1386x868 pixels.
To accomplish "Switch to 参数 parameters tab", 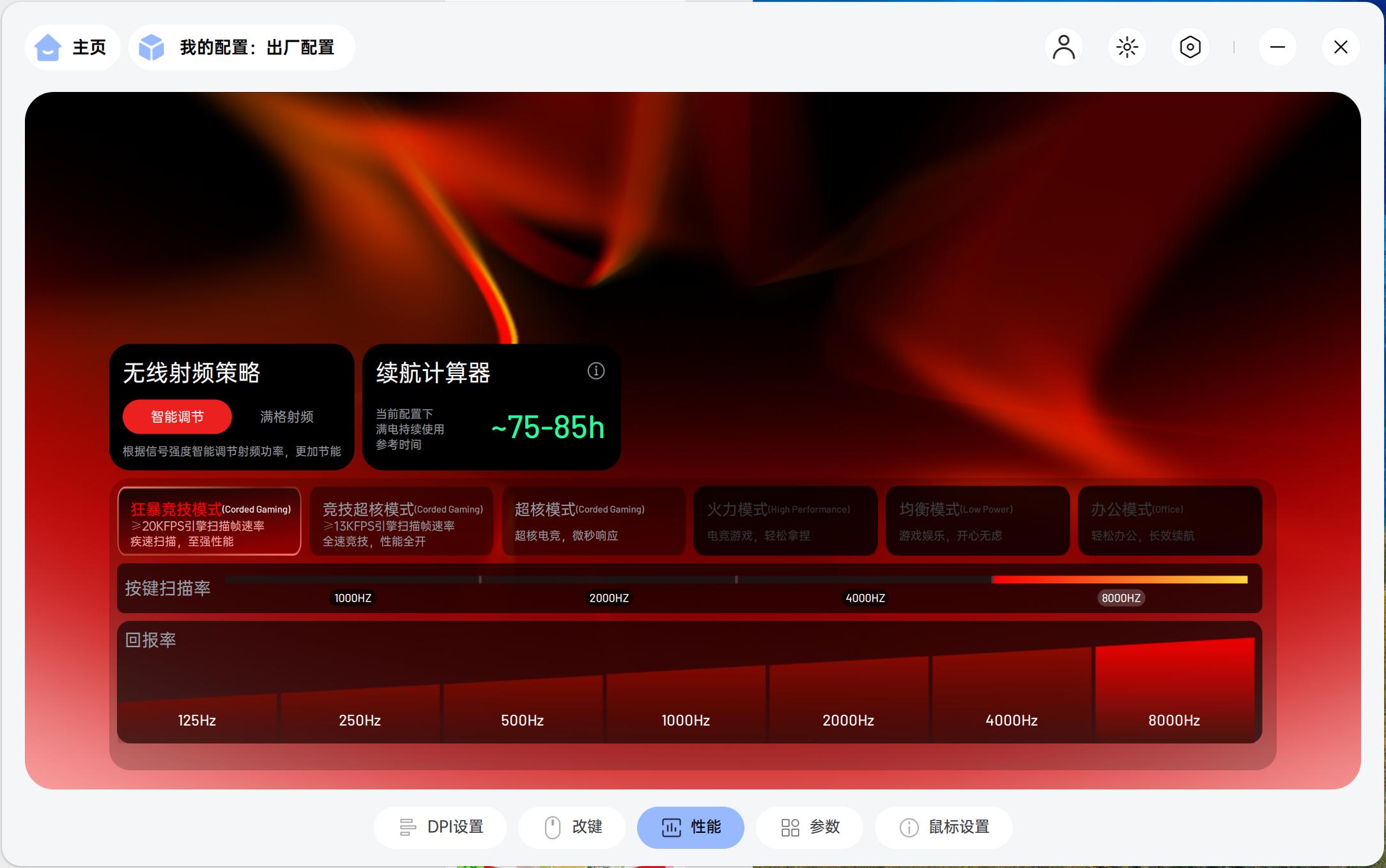I will coord(810,827).
